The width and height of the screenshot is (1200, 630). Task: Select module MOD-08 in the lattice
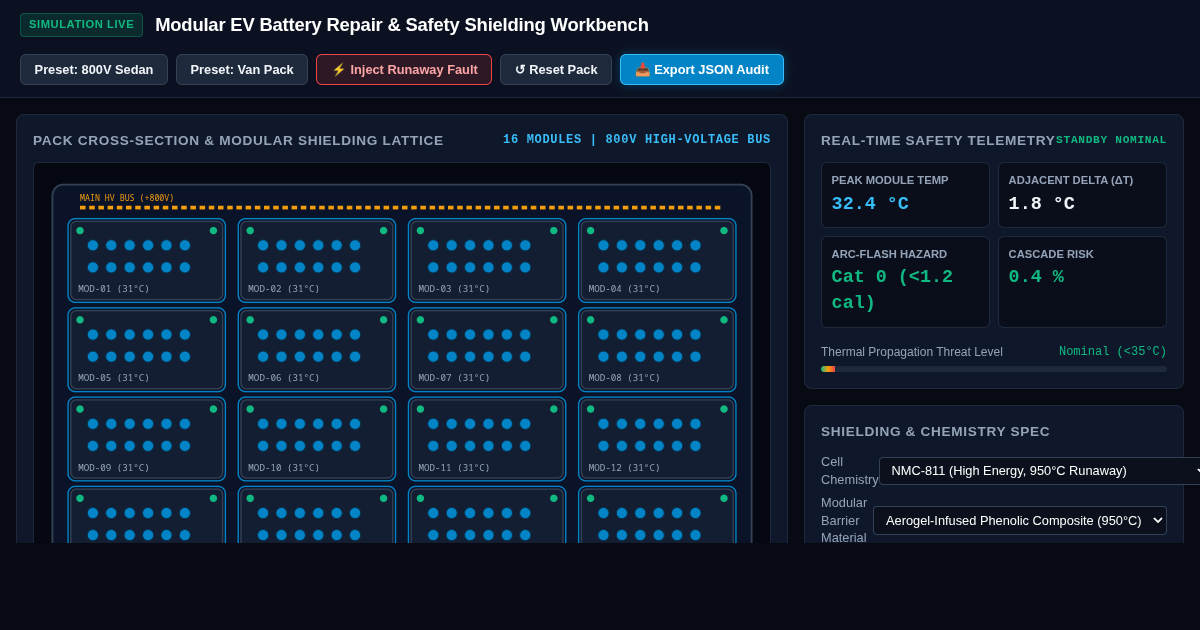(x=657, y=350)
